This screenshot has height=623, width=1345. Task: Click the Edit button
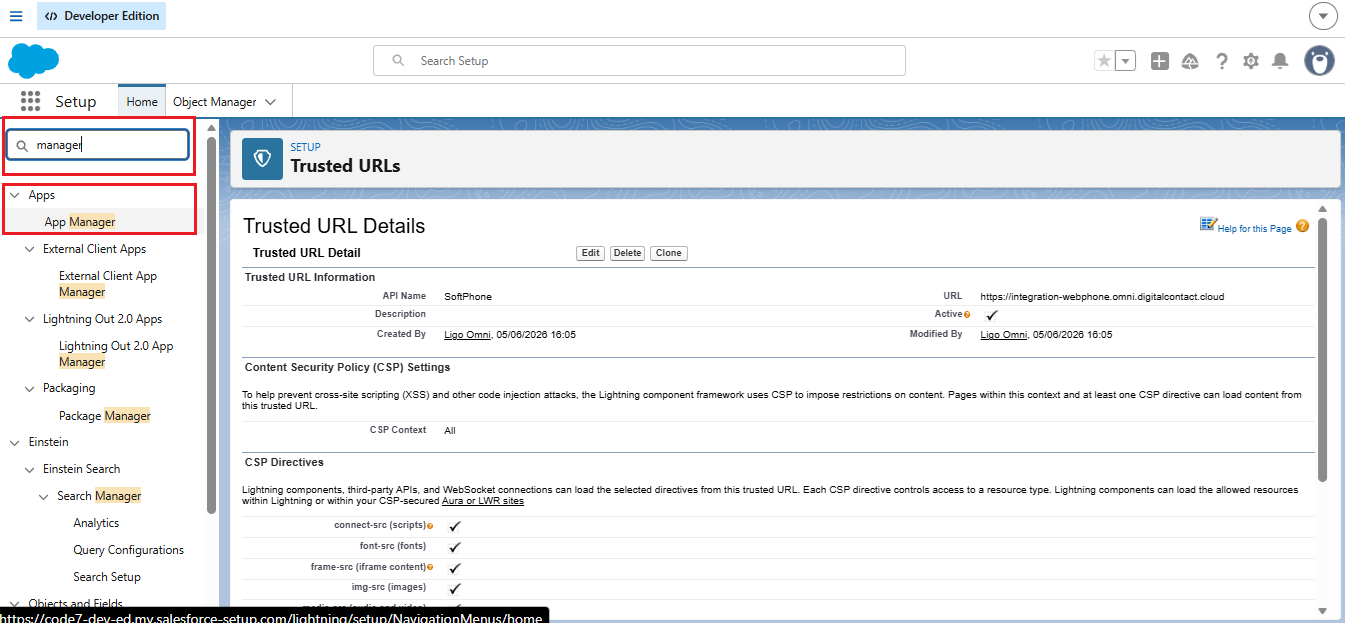click(x=591, y=253)
